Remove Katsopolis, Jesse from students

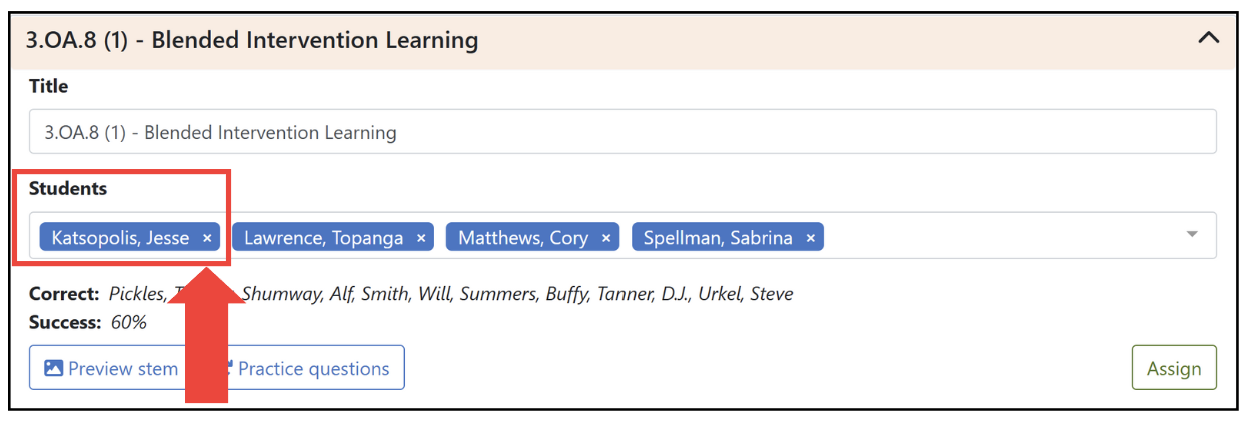[x=207, y=238]
